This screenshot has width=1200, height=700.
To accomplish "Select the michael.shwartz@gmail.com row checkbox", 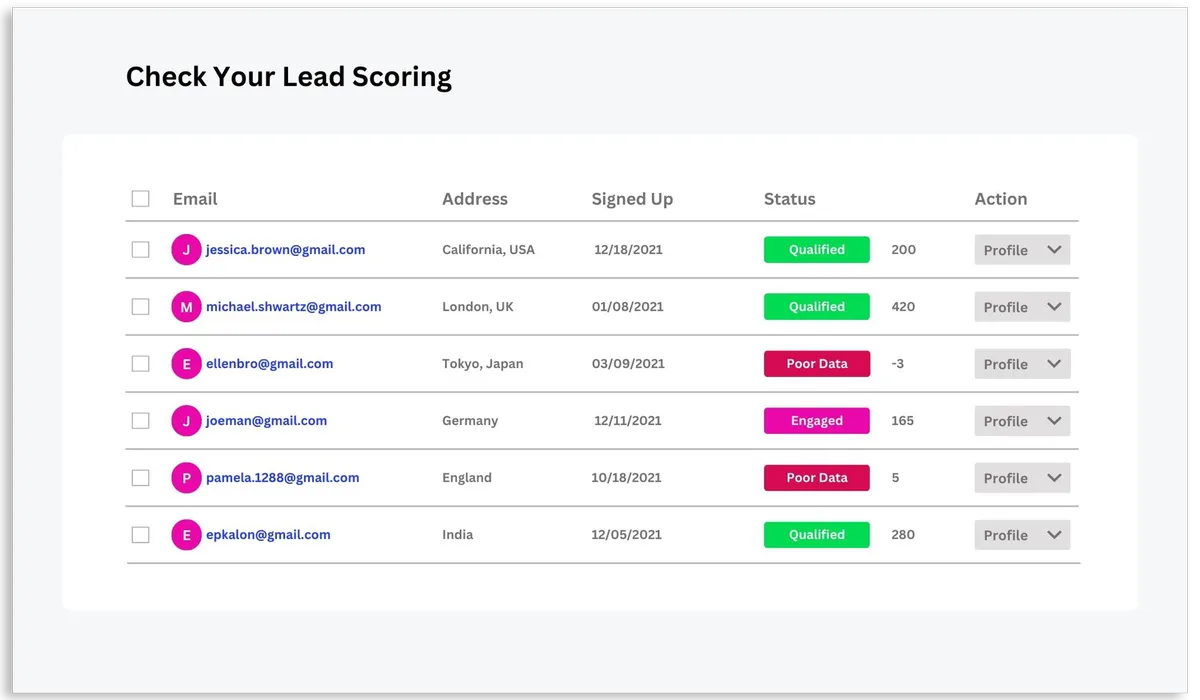I will [141, 307].
